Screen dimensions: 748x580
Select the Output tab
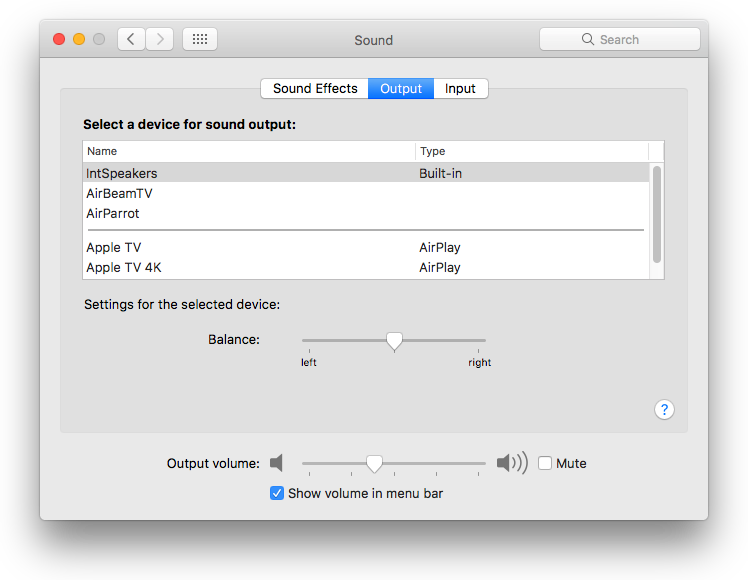click(401, 88)
